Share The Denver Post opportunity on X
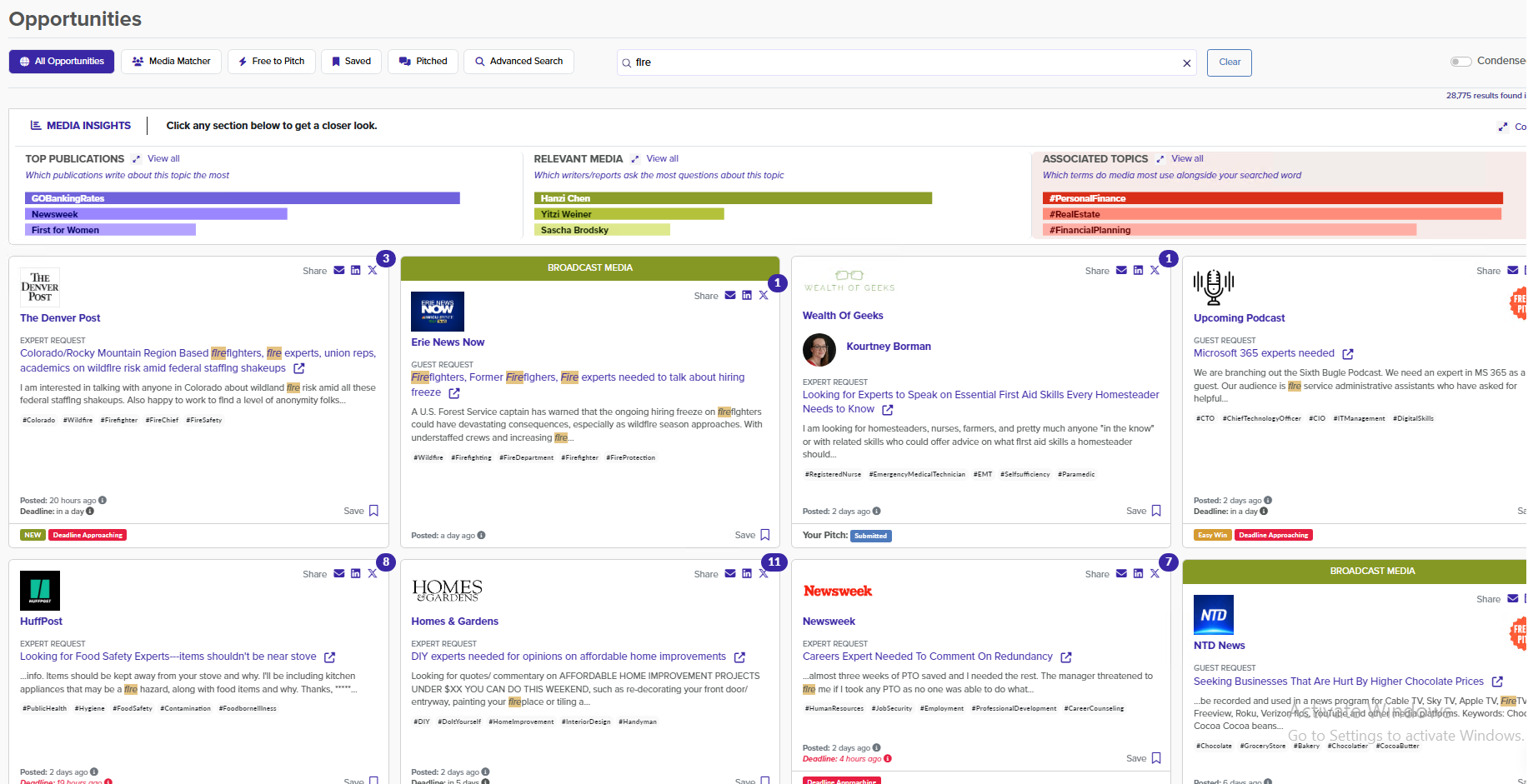The image size is (1528, 784). point(373,271)
